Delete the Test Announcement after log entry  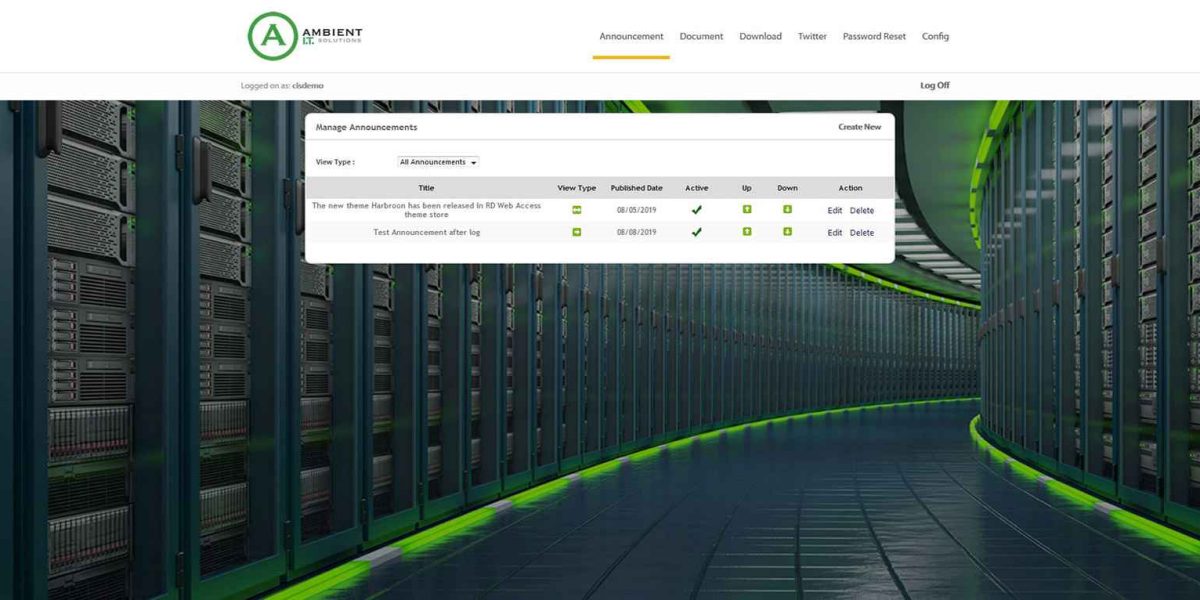click(x=860, y=232)
